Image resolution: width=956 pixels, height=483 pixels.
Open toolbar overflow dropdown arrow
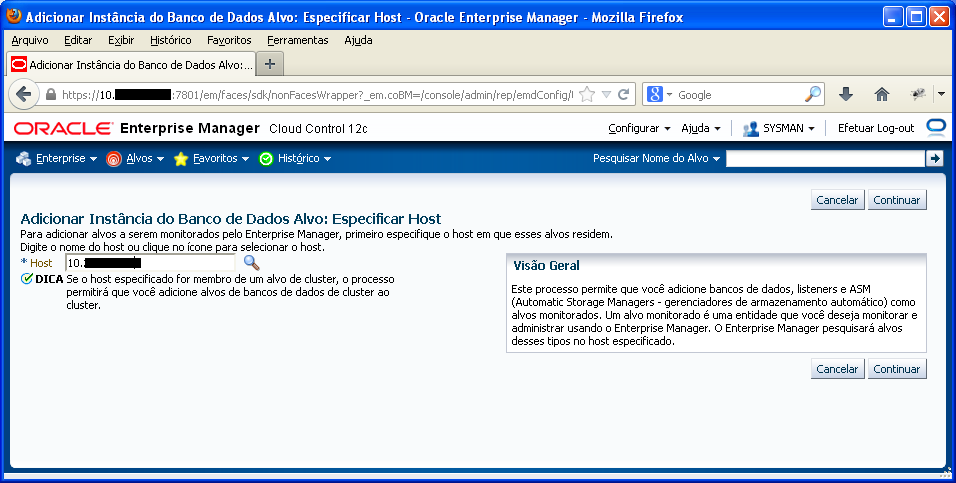(x=941, y=94)
